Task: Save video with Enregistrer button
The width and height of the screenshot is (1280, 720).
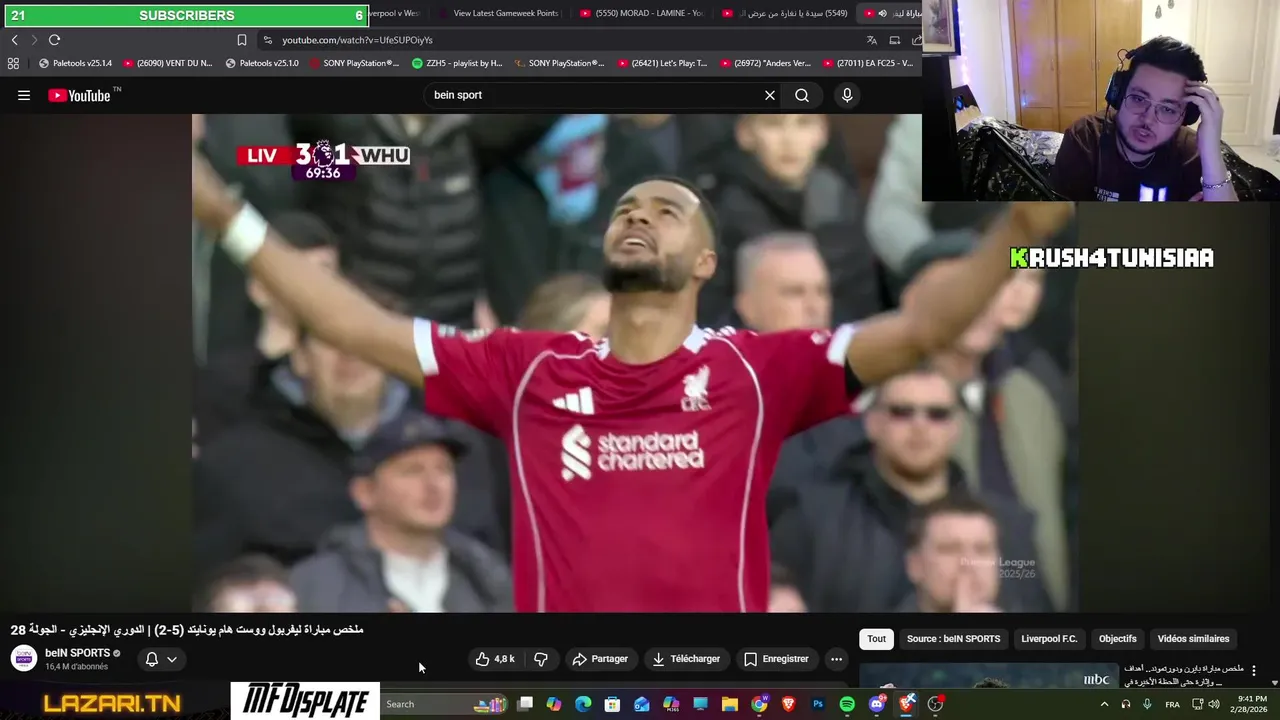Action: pos(776,659)
